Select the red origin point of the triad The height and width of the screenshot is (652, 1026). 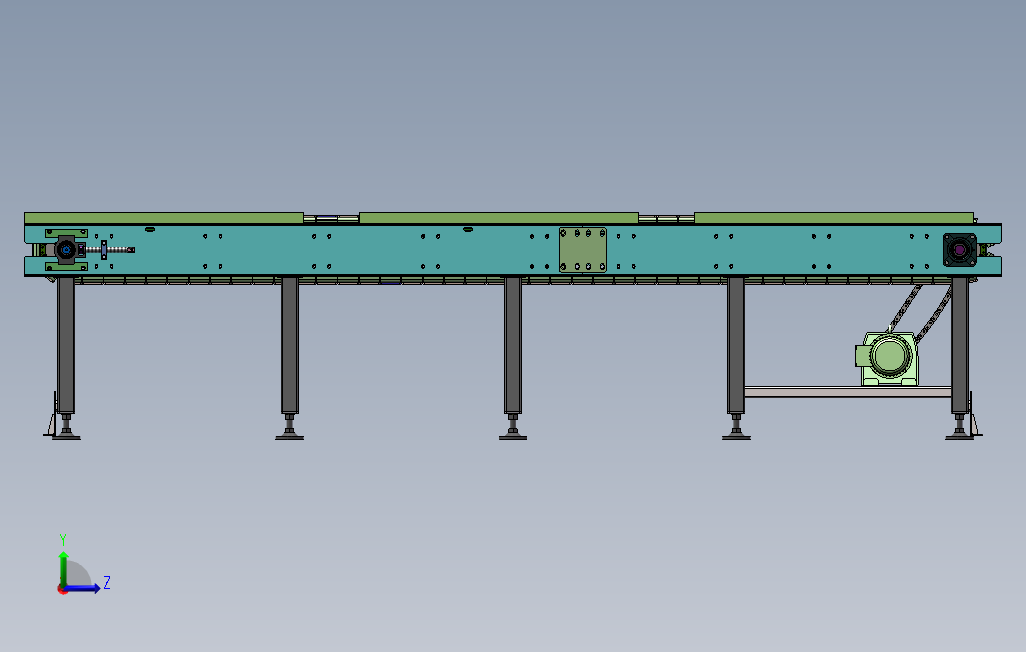click(63, 590)
